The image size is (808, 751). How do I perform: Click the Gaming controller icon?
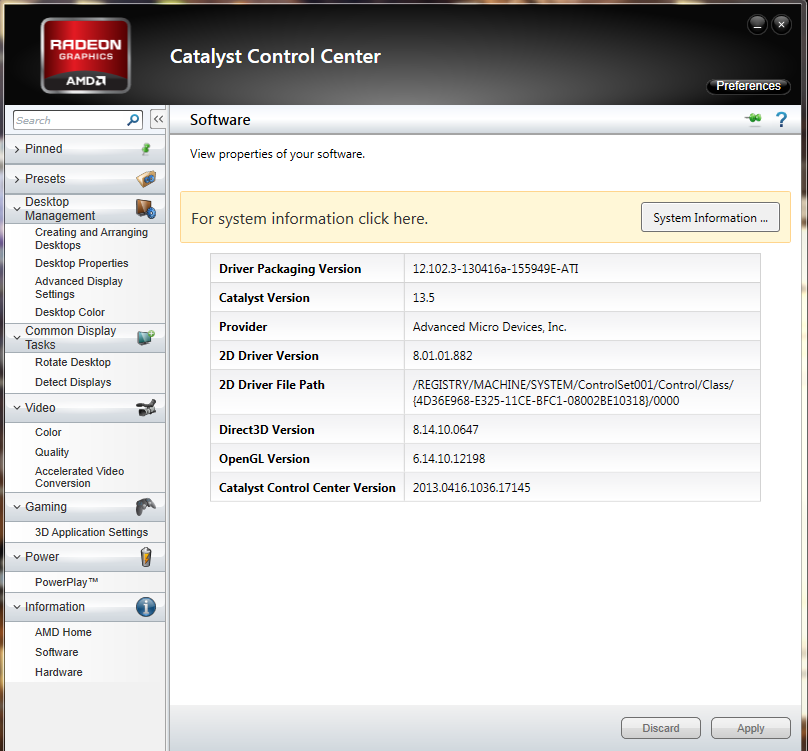pos(146,507)
